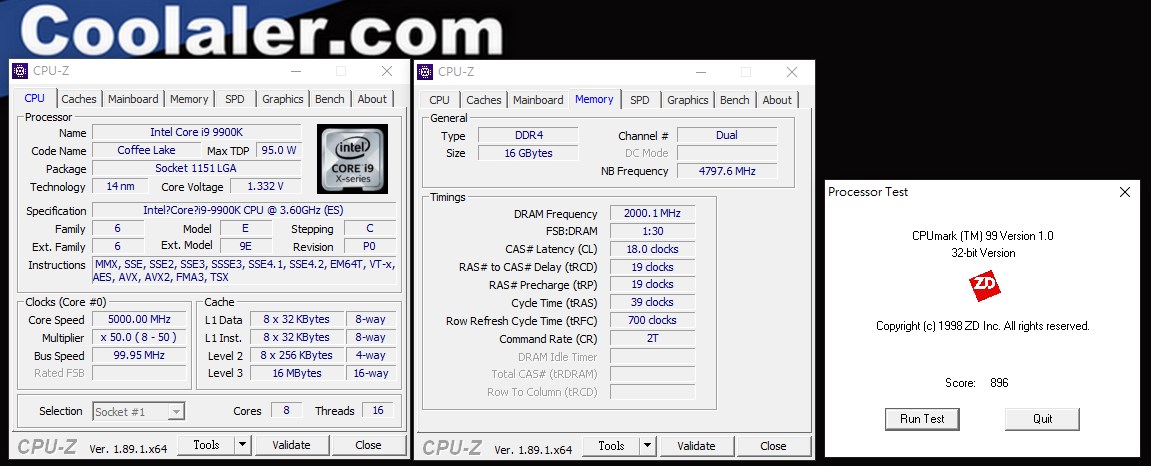Minimize the left CPU-Z window
Image resolution: width=1151 pixels, height=466 pixels.
(x=296, y=71)
